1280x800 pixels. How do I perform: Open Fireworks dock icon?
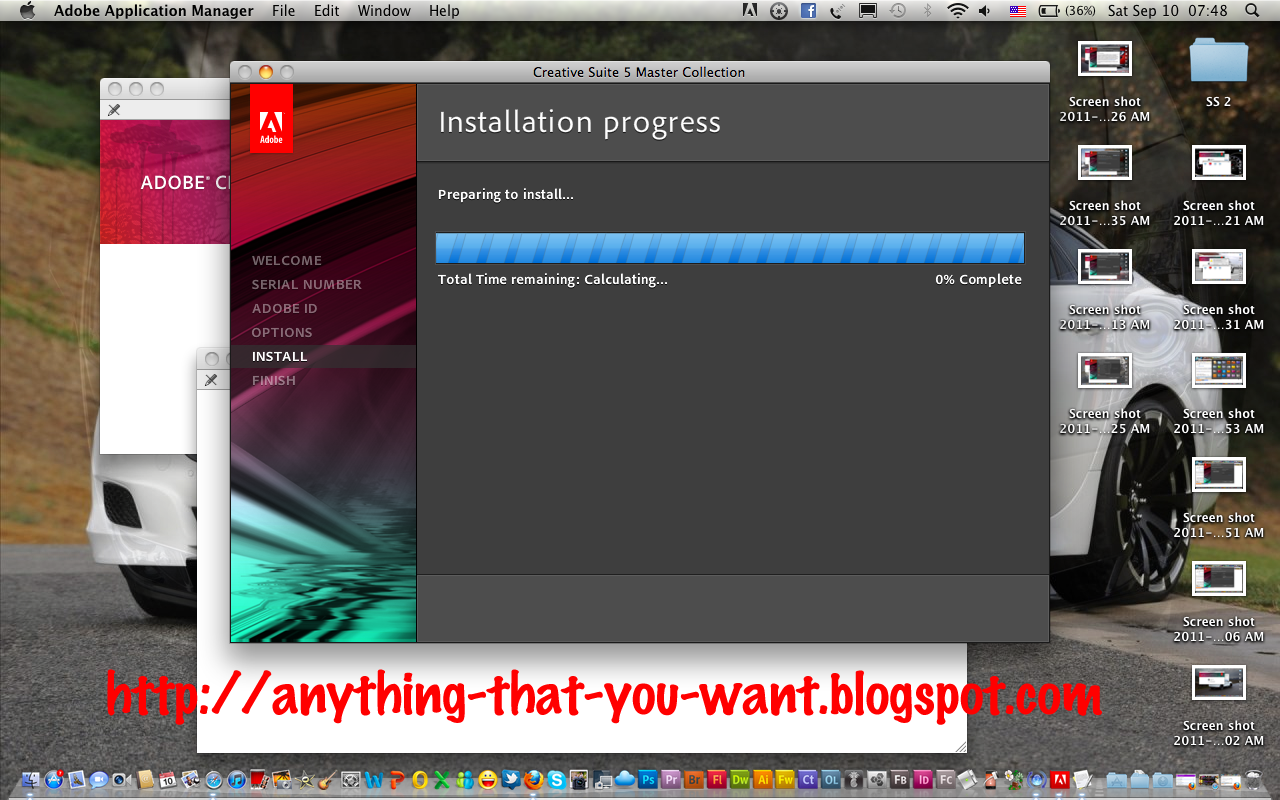click(786, 780)
